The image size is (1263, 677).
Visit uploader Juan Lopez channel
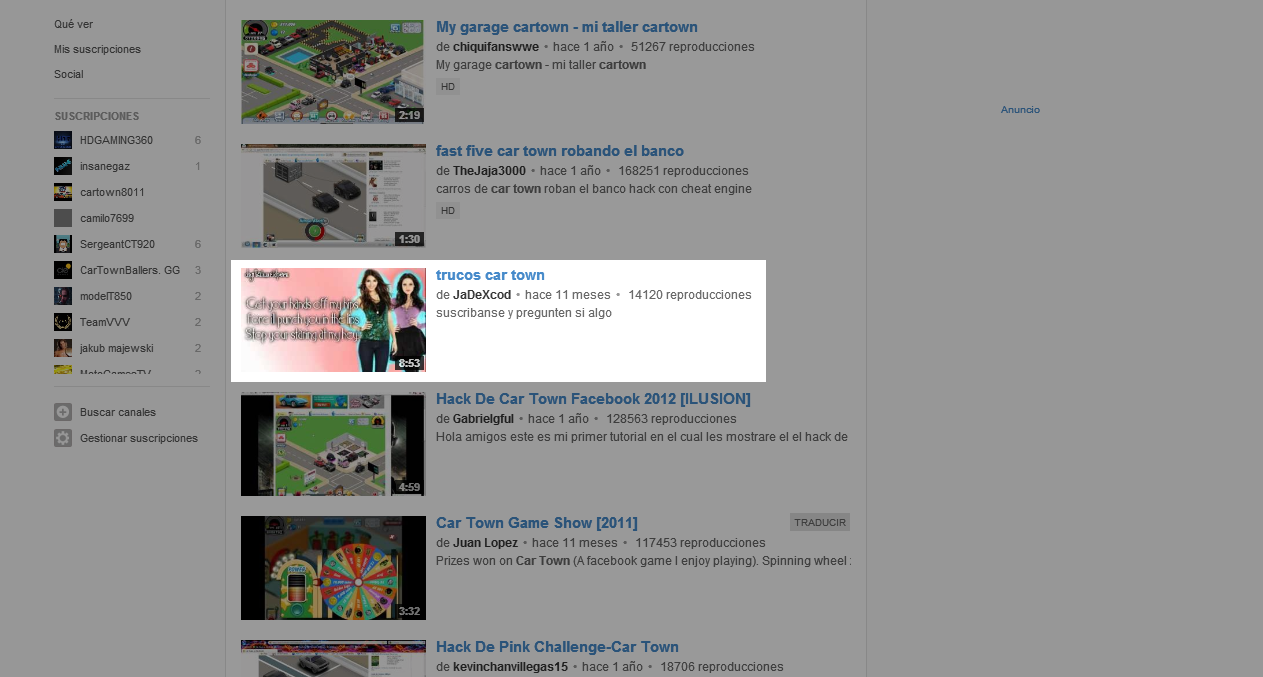486,543
